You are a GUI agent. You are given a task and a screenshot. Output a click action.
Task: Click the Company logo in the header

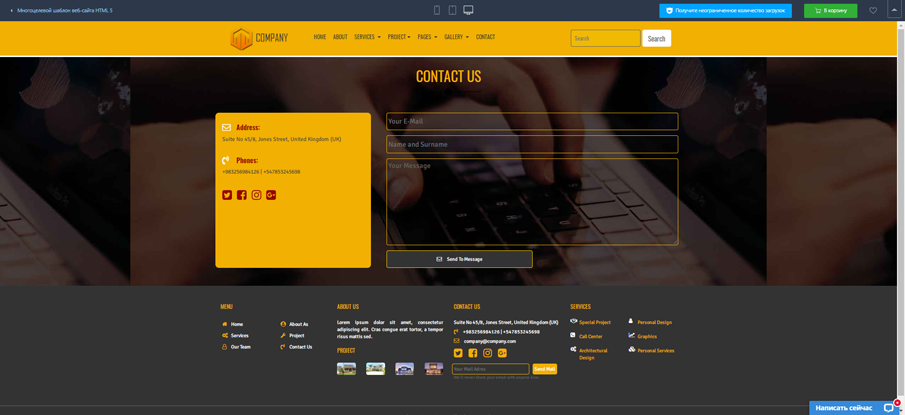point(259,38)
